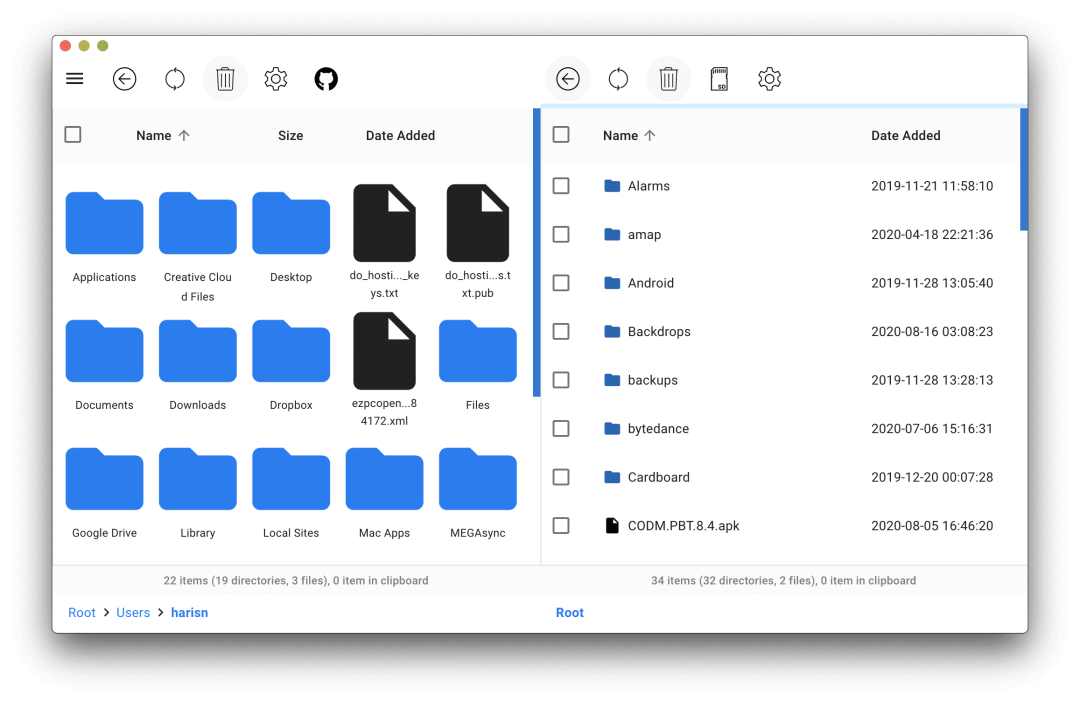Click the delete icon in the device toolbar

point(668,78)
